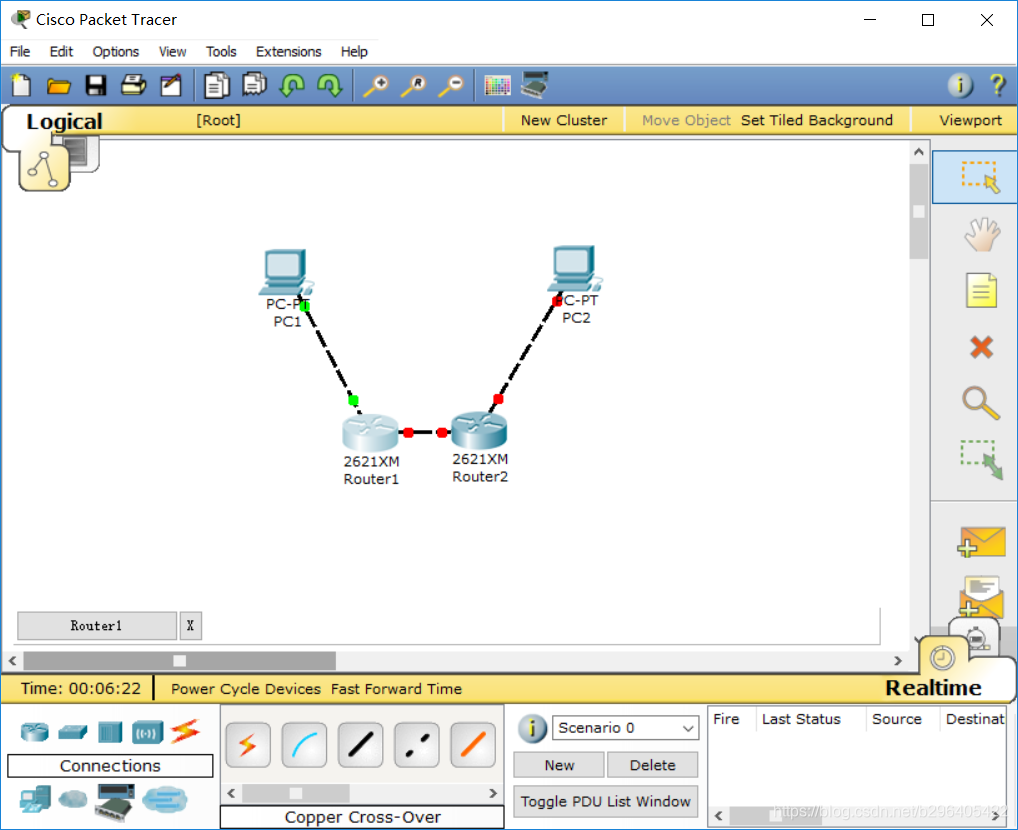This screenshot has width=1018, height=830.
Task: Click the Toggle PDU List Window button
Action: pos(605,801)
